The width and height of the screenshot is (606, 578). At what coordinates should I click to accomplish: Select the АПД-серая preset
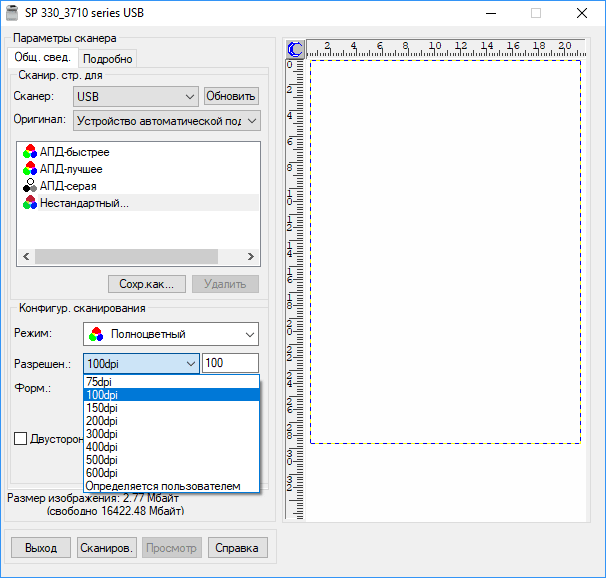click(68, 186)
